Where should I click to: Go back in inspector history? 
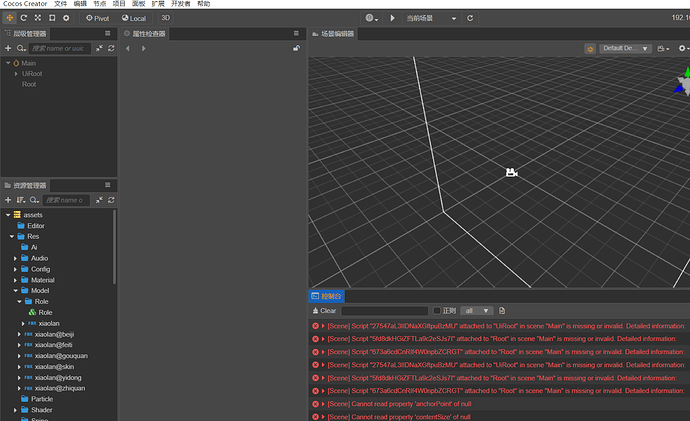(128, 48)
